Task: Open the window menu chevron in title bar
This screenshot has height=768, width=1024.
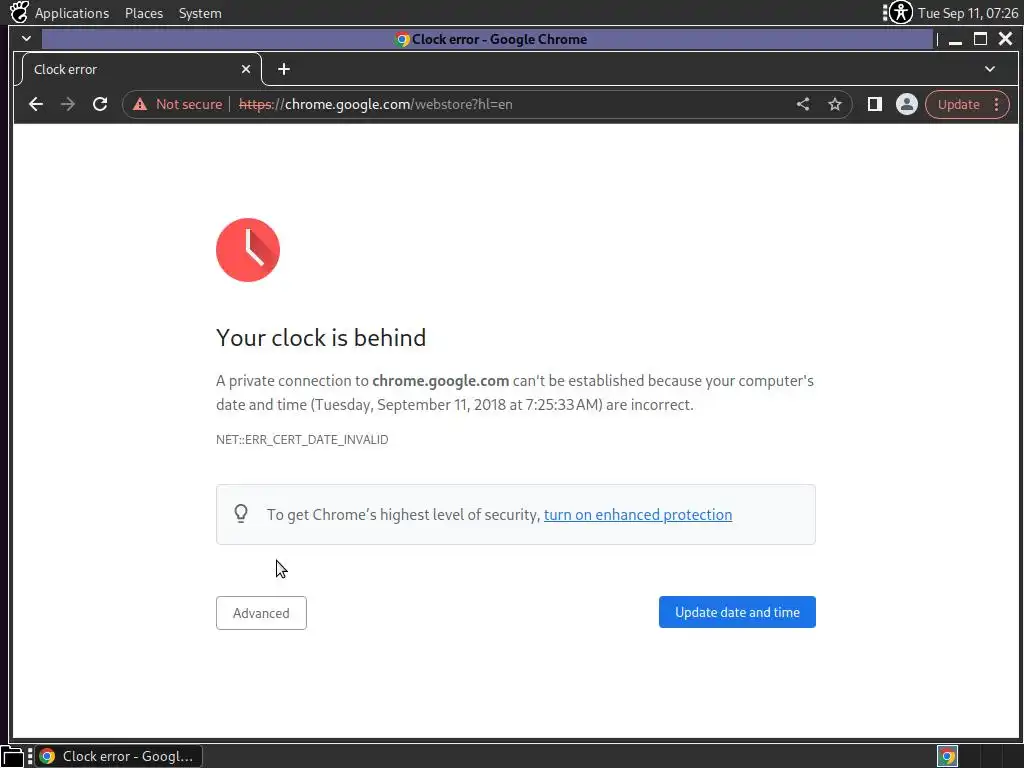Action: pyautogui.click(x=26, y=39)
